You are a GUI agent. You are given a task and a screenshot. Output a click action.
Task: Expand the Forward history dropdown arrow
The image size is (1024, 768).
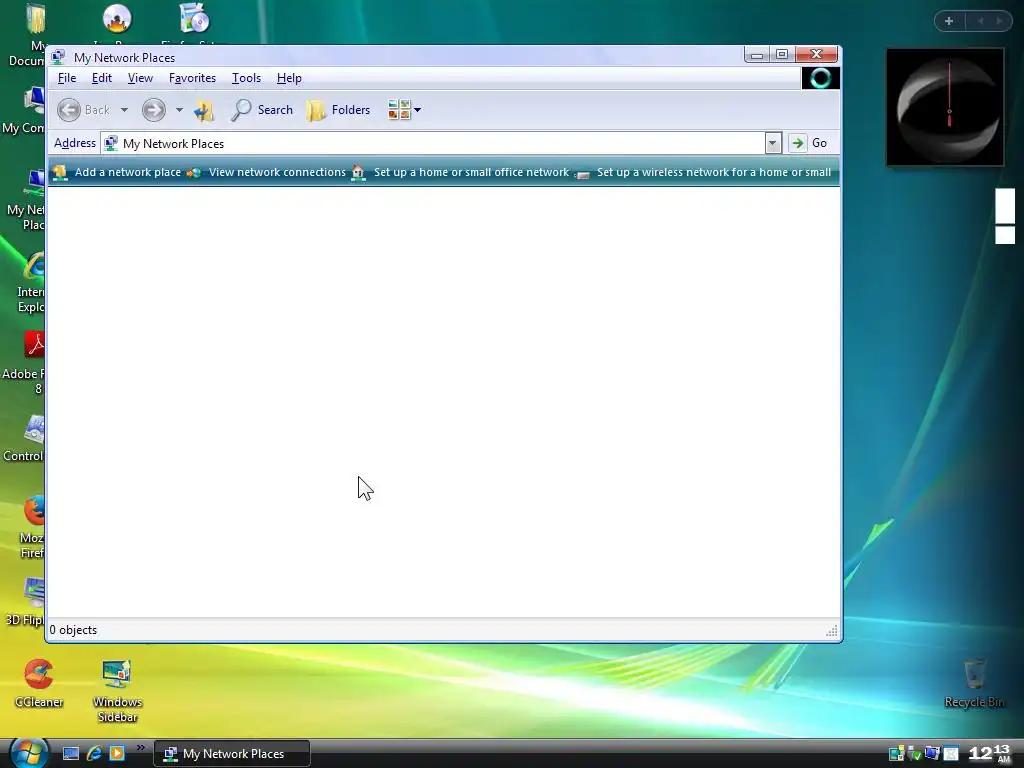tap(179, 110)
